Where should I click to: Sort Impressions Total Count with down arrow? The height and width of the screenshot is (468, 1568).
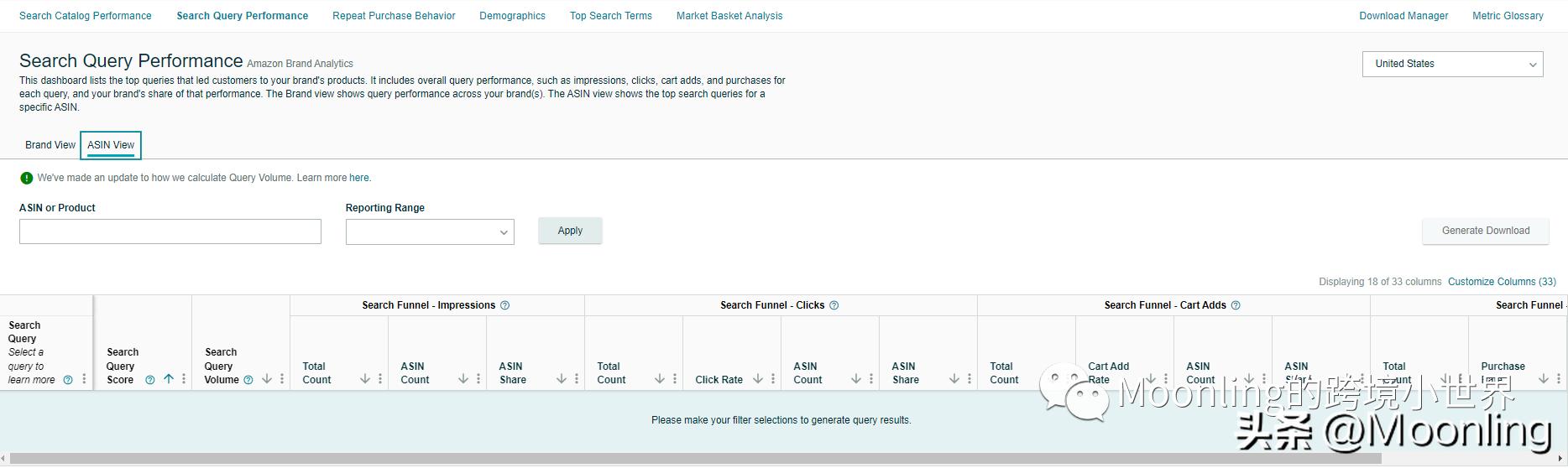tap(365, 379)
